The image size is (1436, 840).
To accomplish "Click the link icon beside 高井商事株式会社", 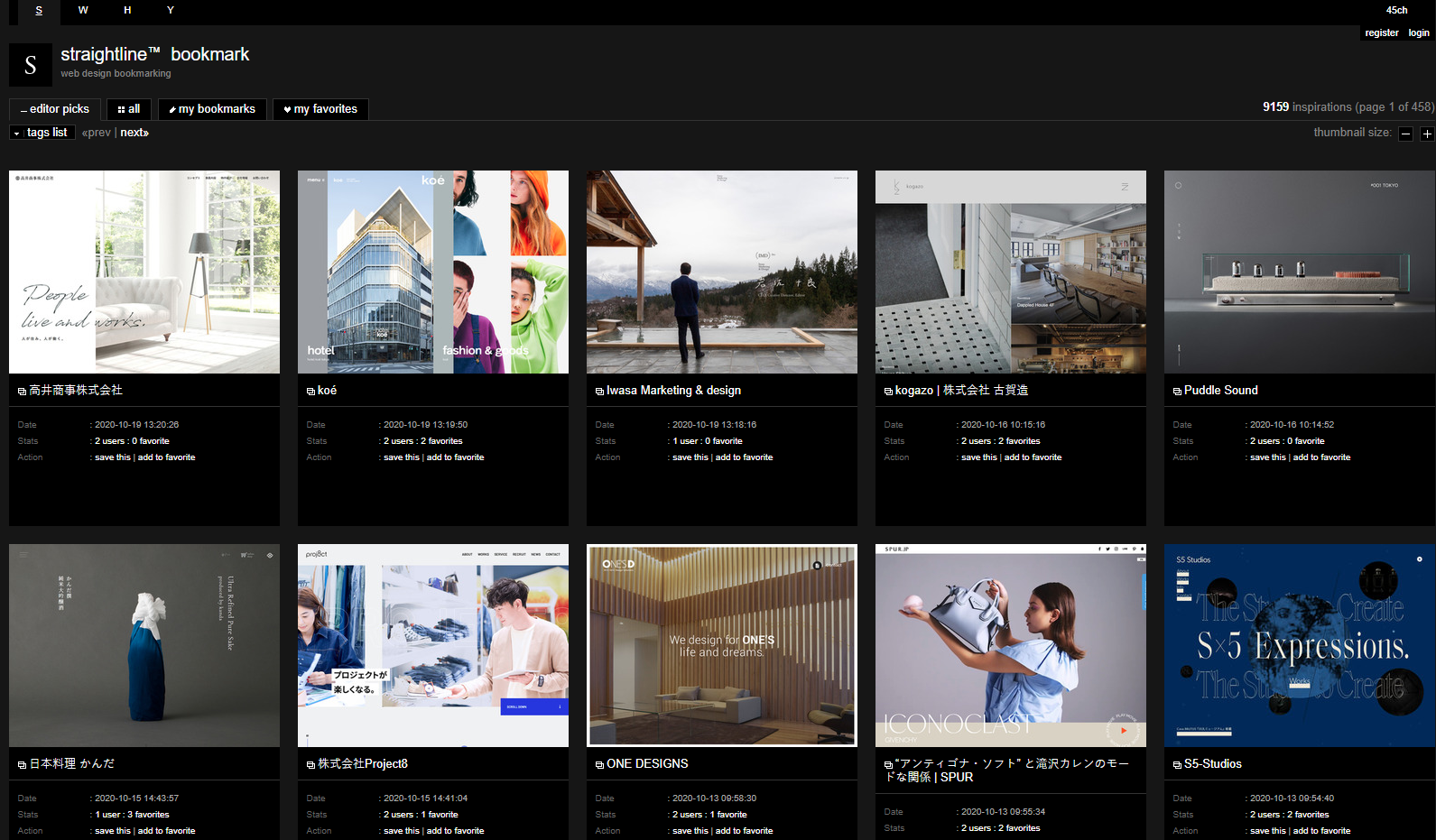I will 22,392.
